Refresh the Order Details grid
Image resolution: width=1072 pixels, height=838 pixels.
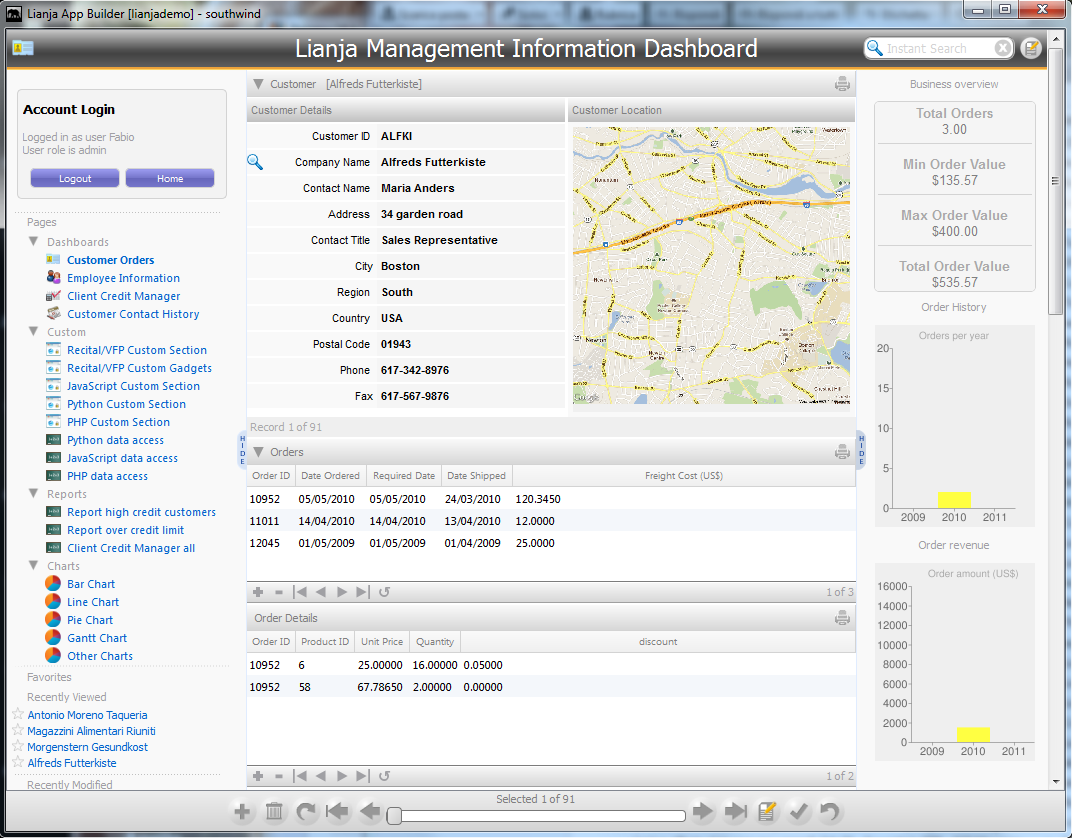point(384,776)
